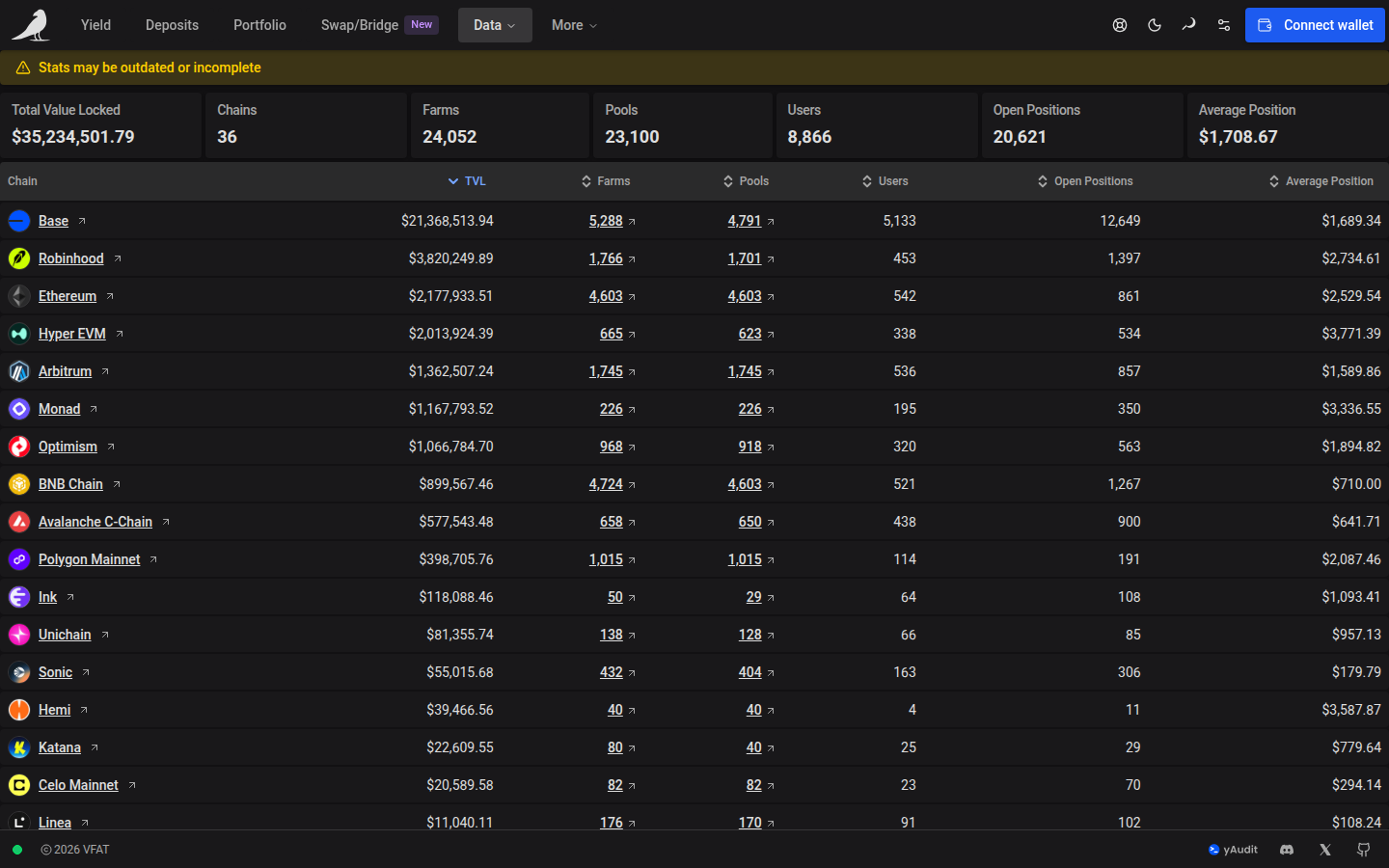Click the Ethereum chain logo icon
Screen dimensions: 1389x868
click(19, 296)
